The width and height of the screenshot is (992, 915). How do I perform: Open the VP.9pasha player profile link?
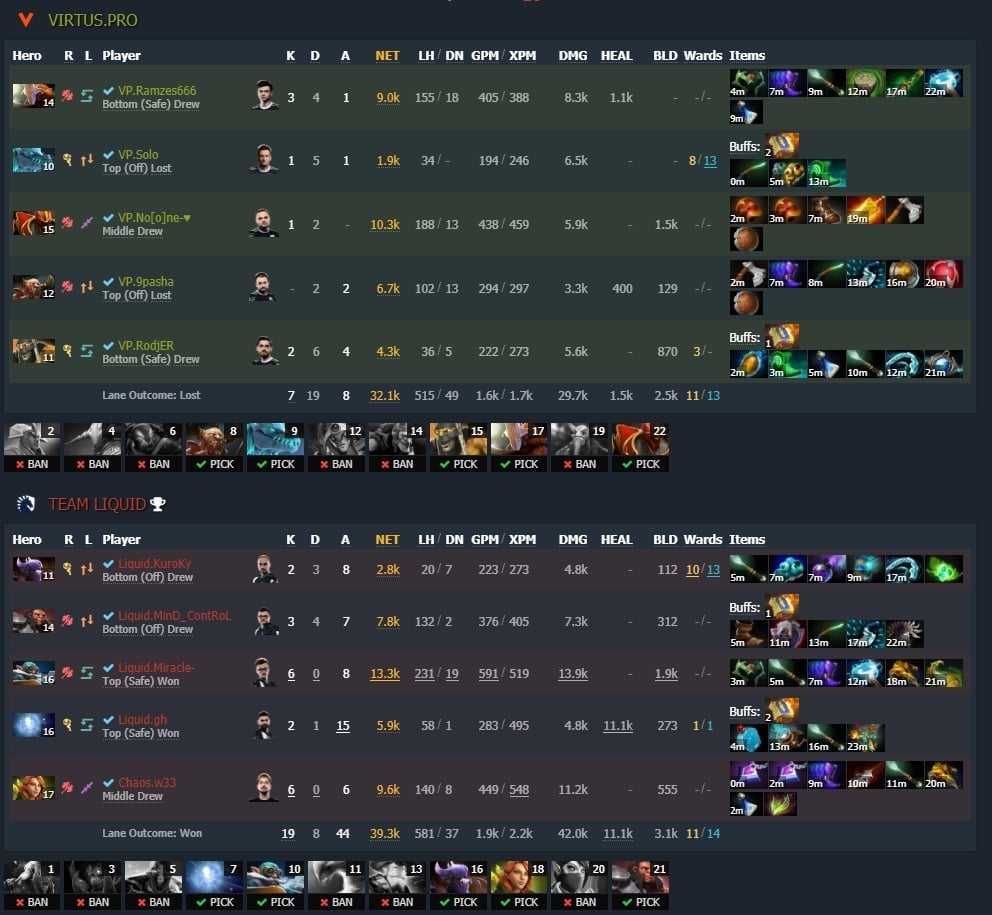tap(146, 282)
